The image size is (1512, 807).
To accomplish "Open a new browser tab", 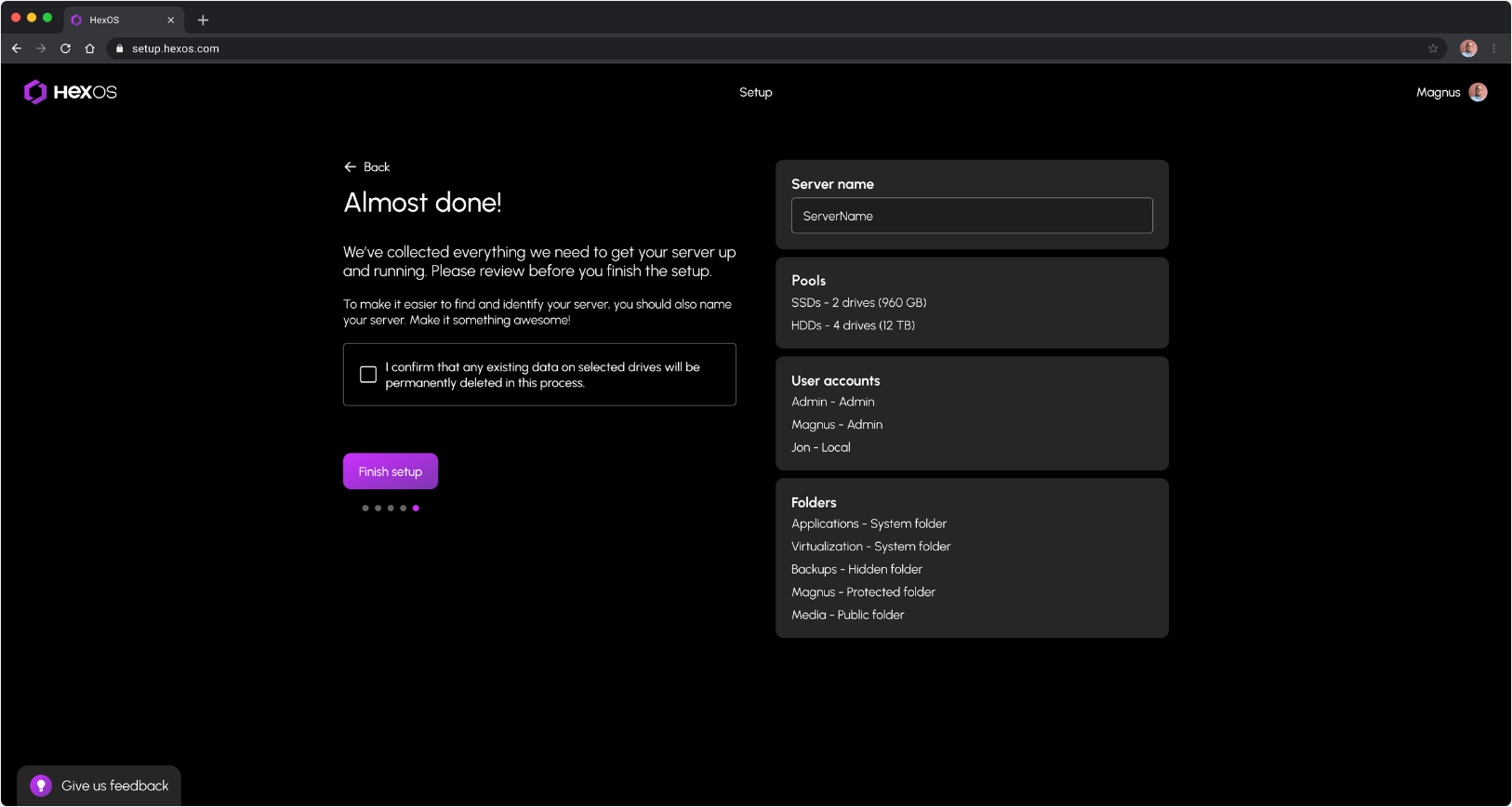I will (203, 20).
